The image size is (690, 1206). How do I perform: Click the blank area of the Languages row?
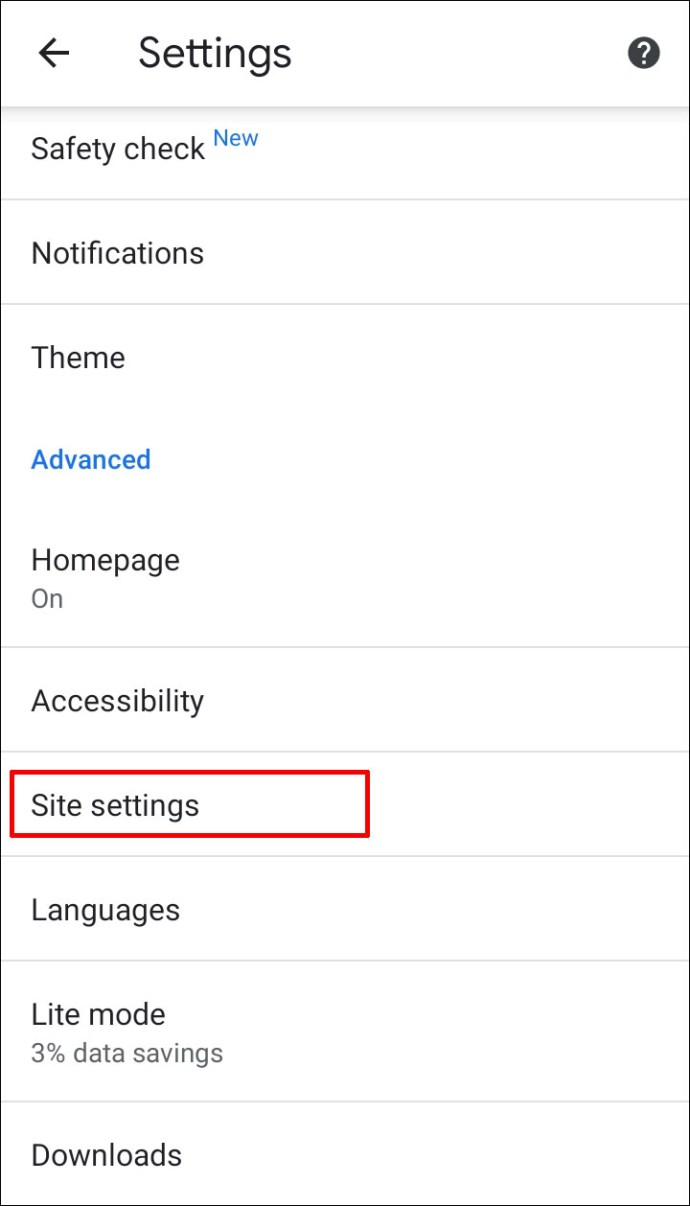[x=450, y=910]
